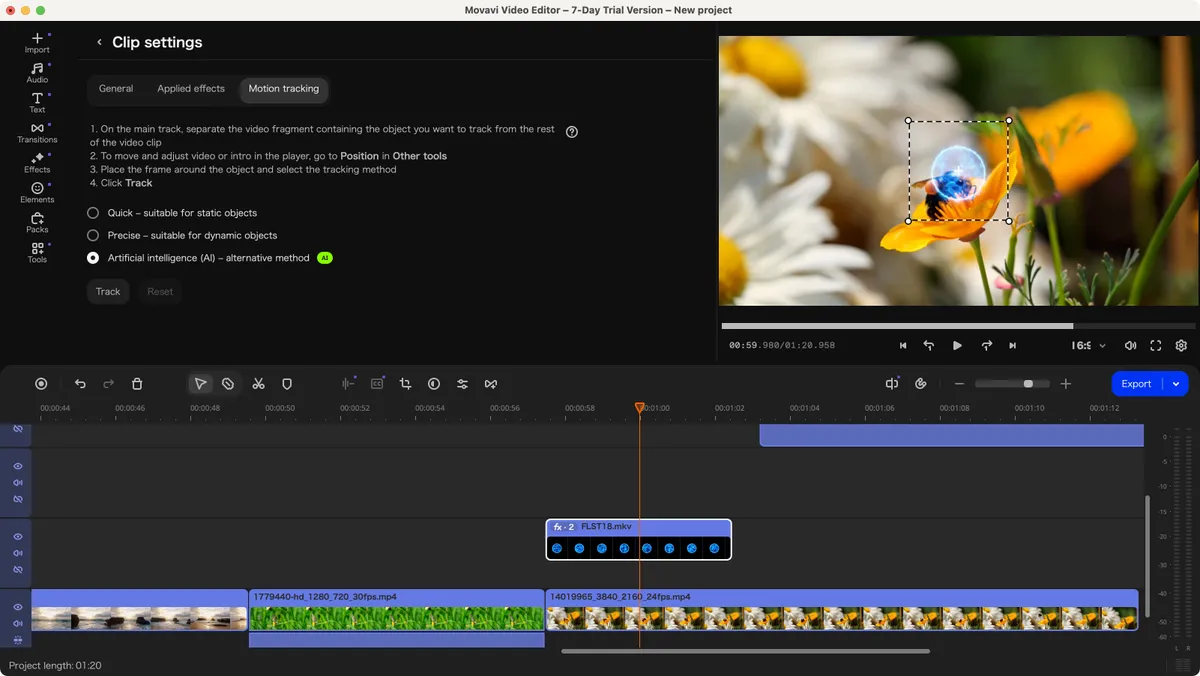Mute the project audio near the zoom controls
This screenshot has width=1200, height=676.
[891, 383]
